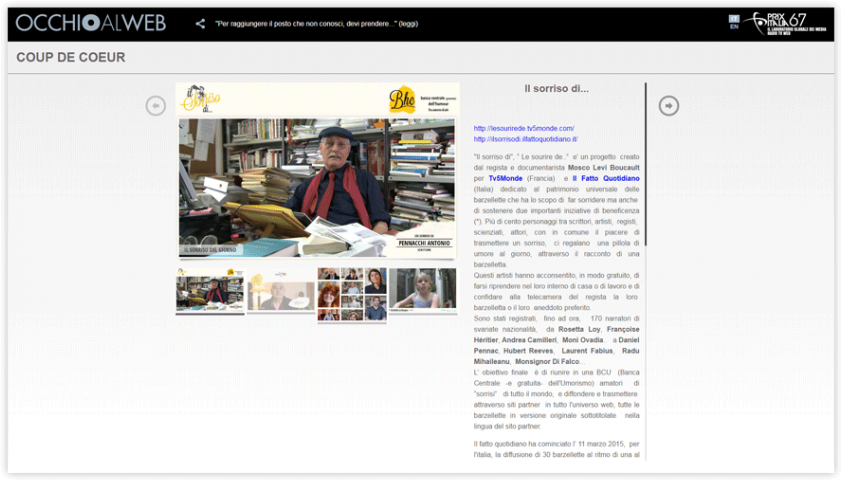Select the faces collage thumbnail

(x=352, y=295)
